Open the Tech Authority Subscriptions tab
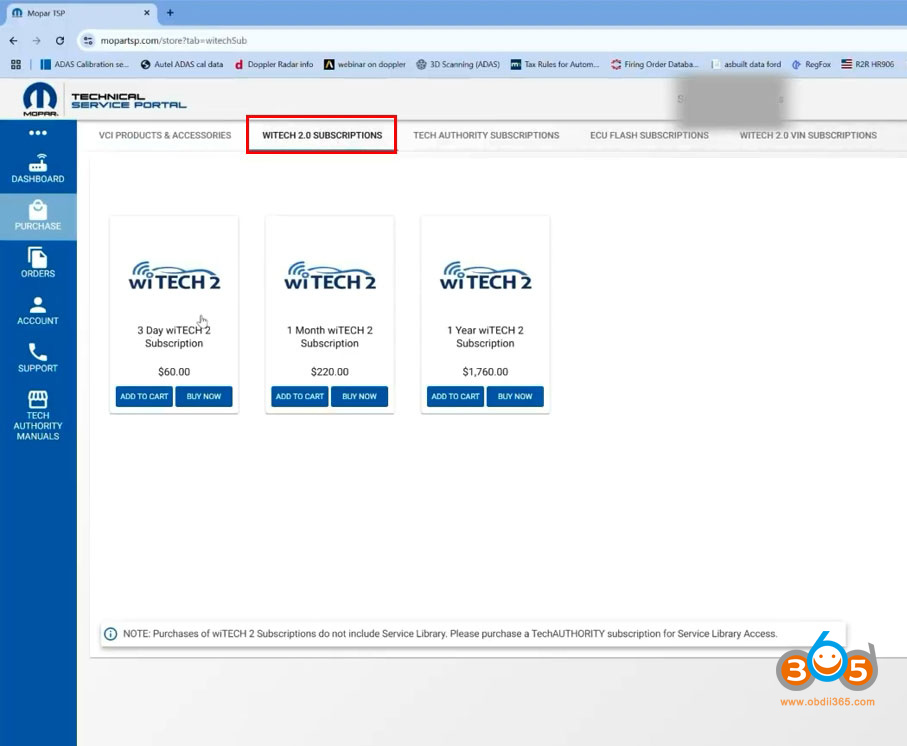This screenshot has height=746, width=907. (x=486, y=135)
